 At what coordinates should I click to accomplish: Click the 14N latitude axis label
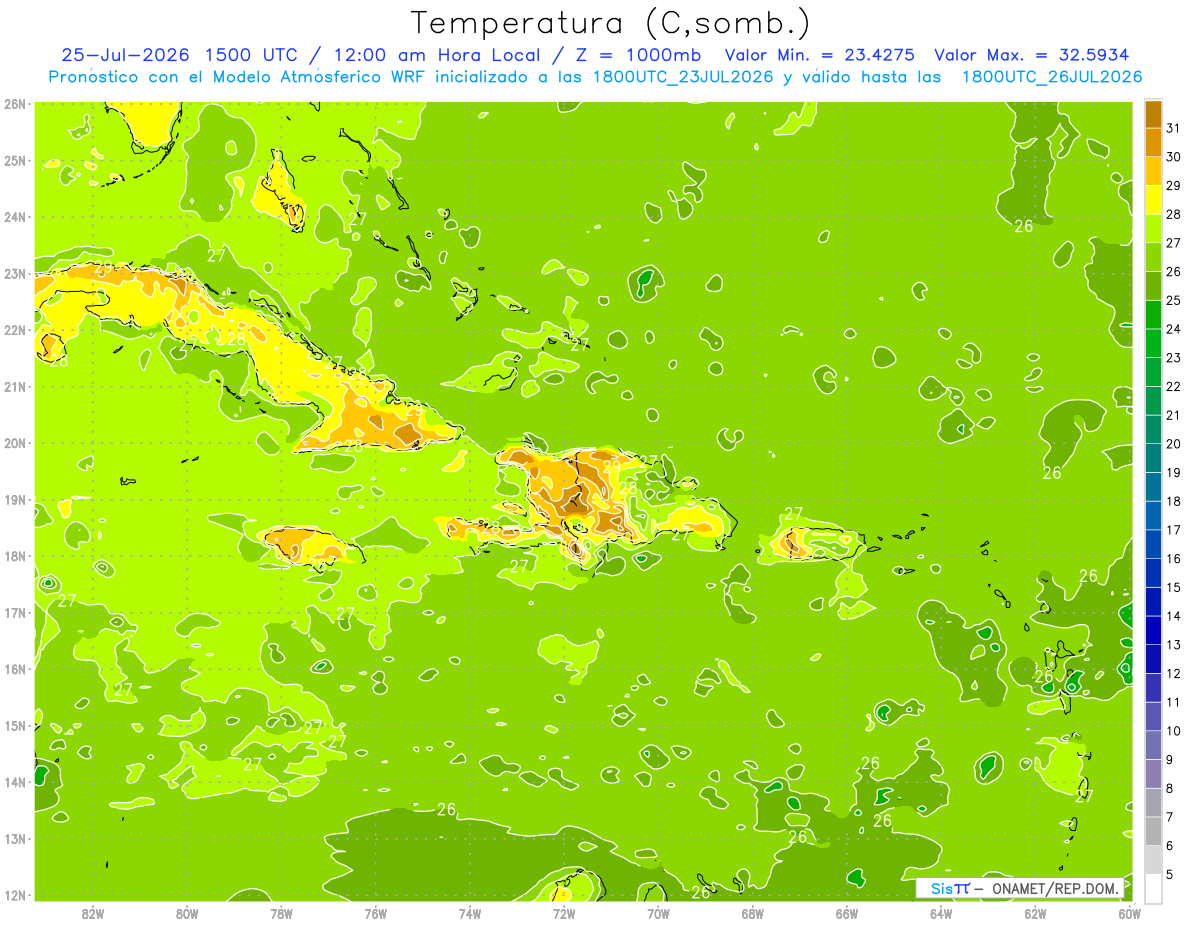click(14, 782)
